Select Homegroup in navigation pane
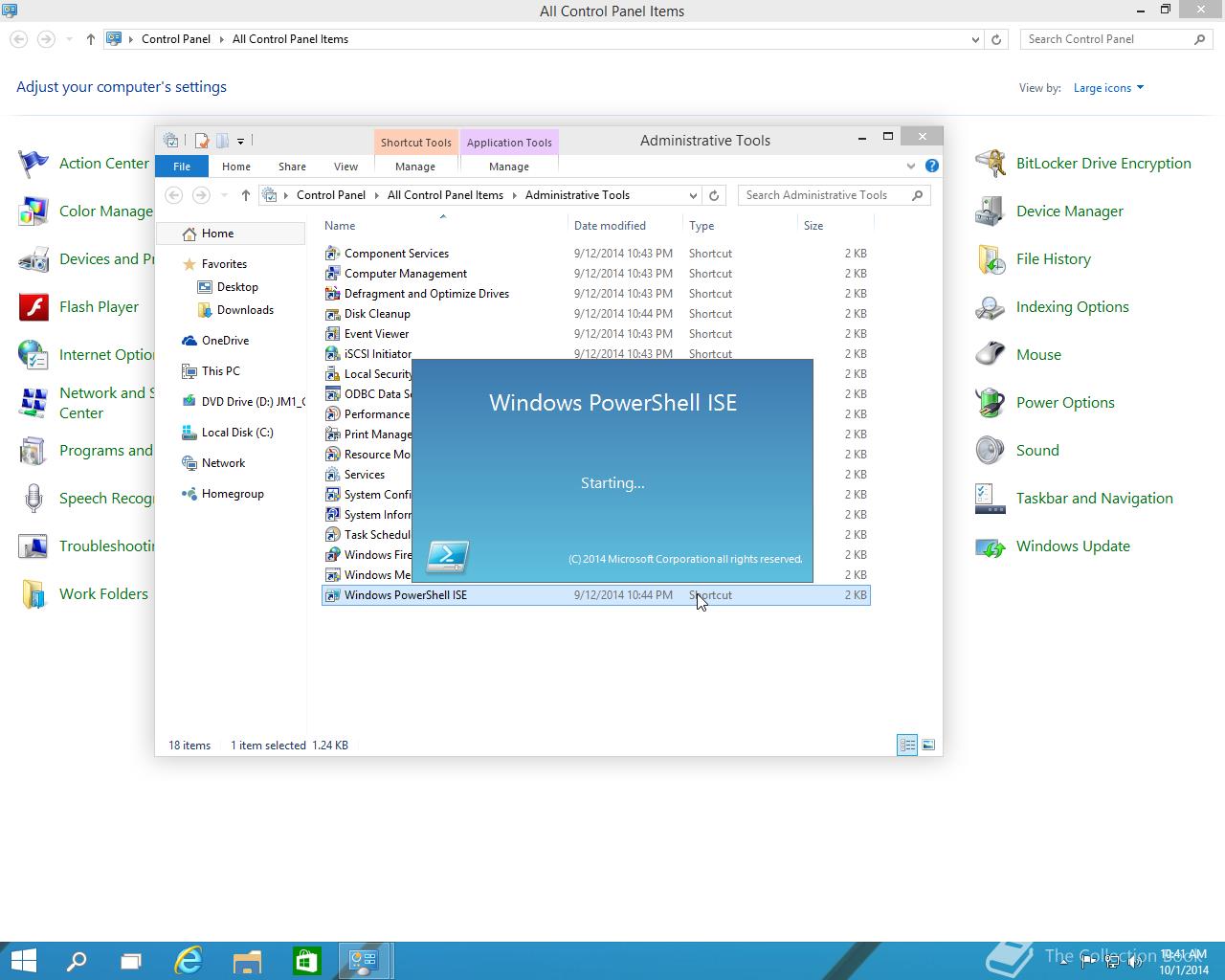This screenshot has width=1225, height=980. [233, 494]
